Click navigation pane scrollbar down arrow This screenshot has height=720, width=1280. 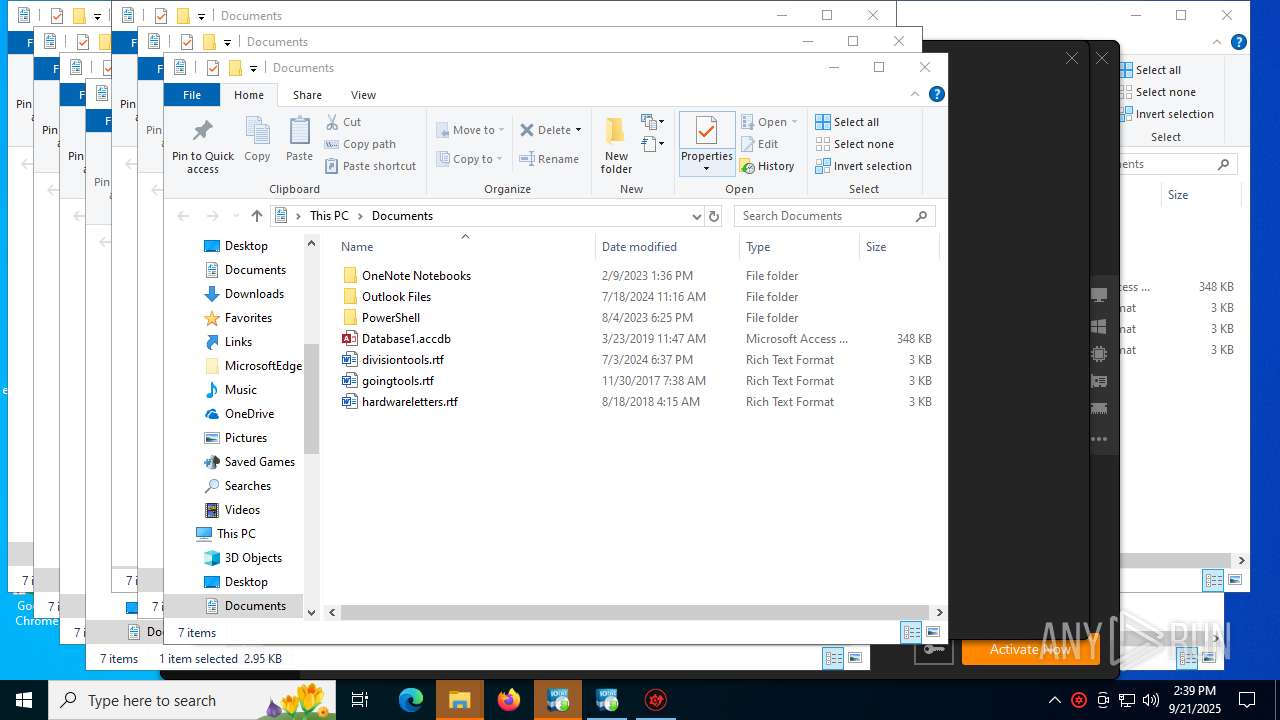pyautogui.click(x=311, y=612)
